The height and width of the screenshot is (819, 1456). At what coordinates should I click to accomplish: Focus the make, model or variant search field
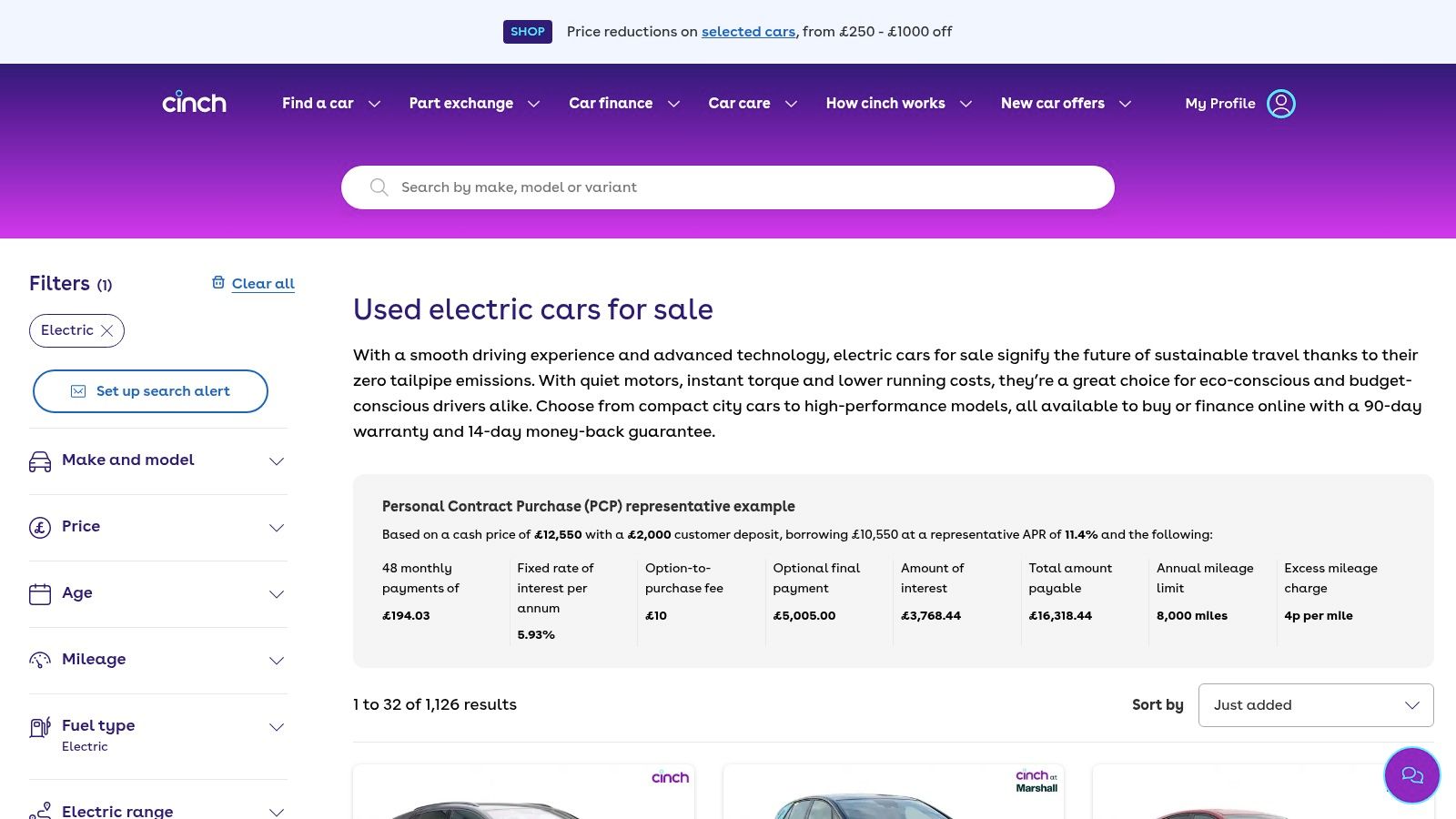coord(728,187)
